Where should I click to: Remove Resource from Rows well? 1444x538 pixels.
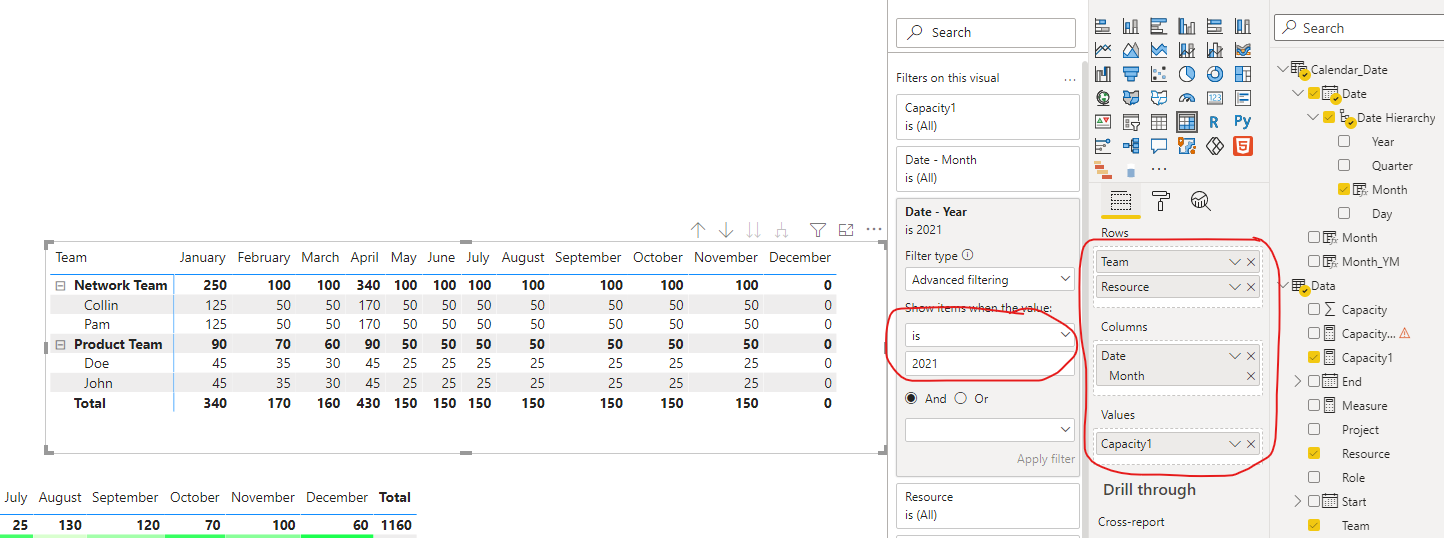[1251, 287]
